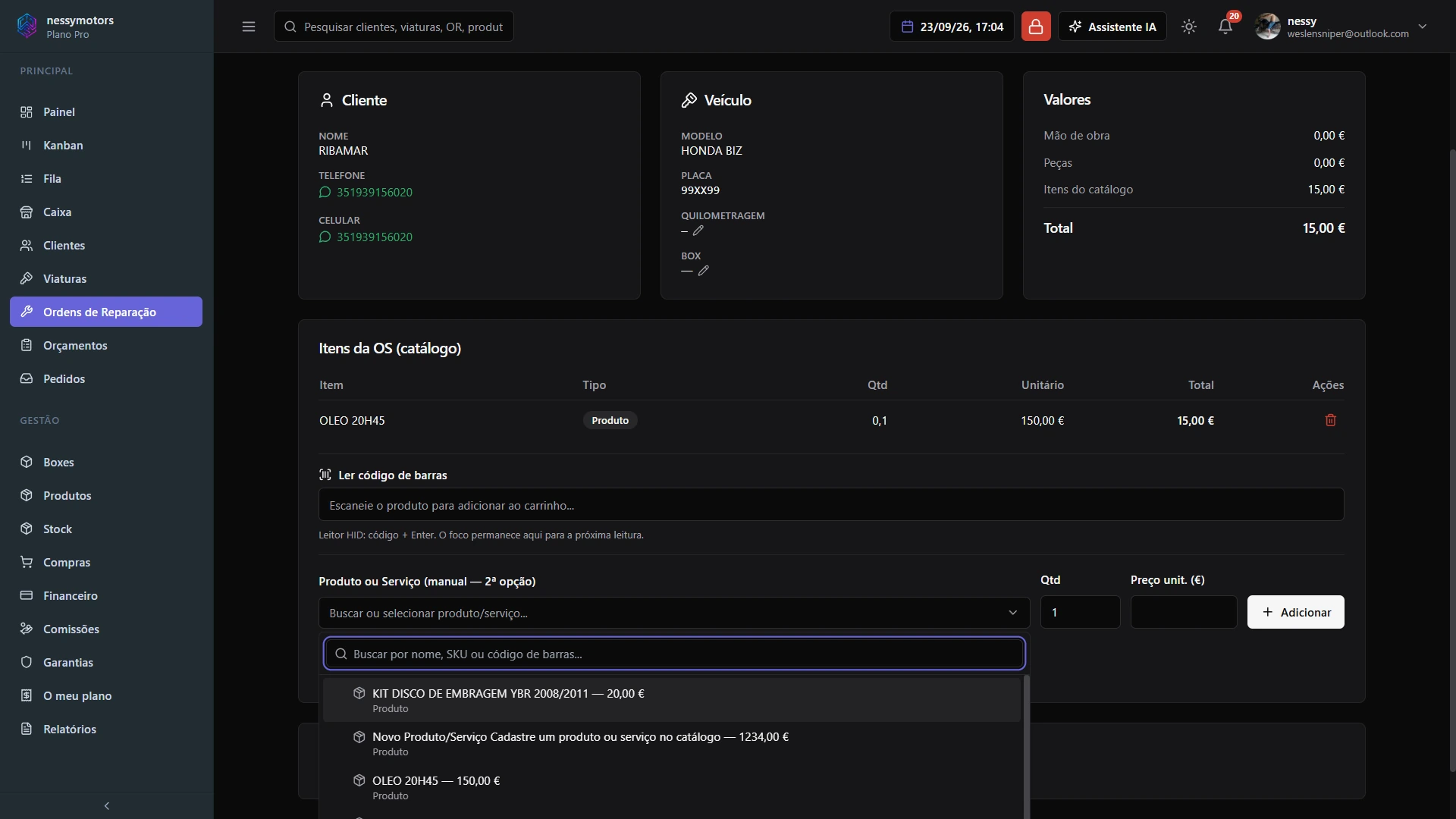Click the Qtd input field
This screenshot has width=1456, height=819.
click(x=1080, y=612)
